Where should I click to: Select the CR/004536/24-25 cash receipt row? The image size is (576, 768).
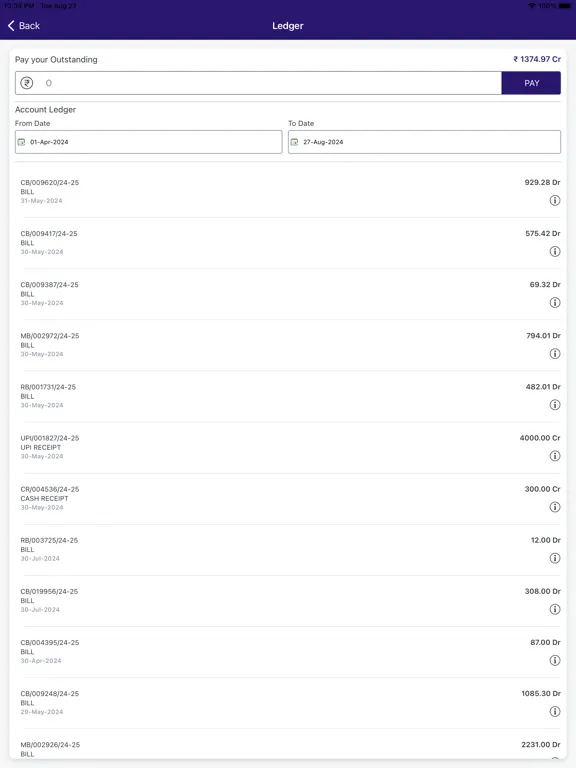pyautogui.click(x=290, y=498)
